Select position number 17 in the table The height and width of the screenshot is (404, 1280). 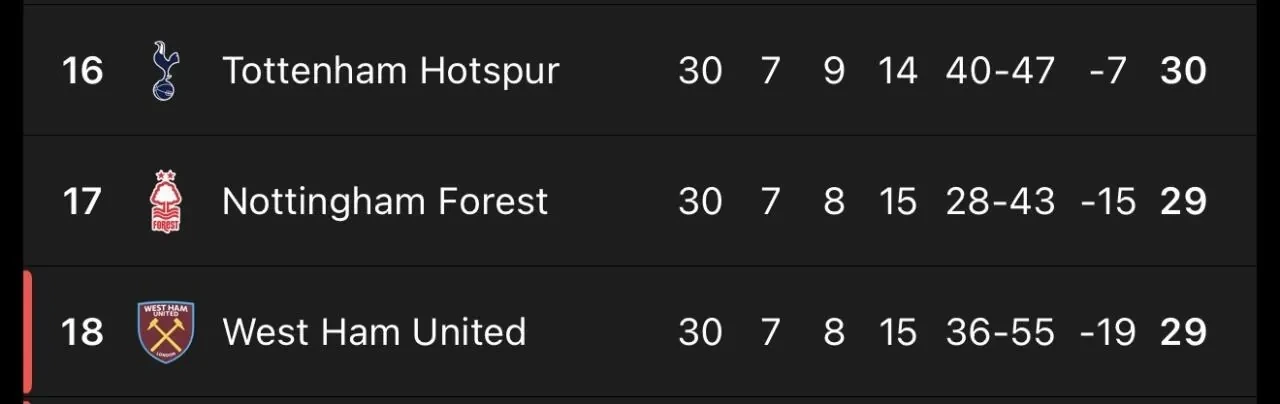pyautogui.click(x=82, y=202)
